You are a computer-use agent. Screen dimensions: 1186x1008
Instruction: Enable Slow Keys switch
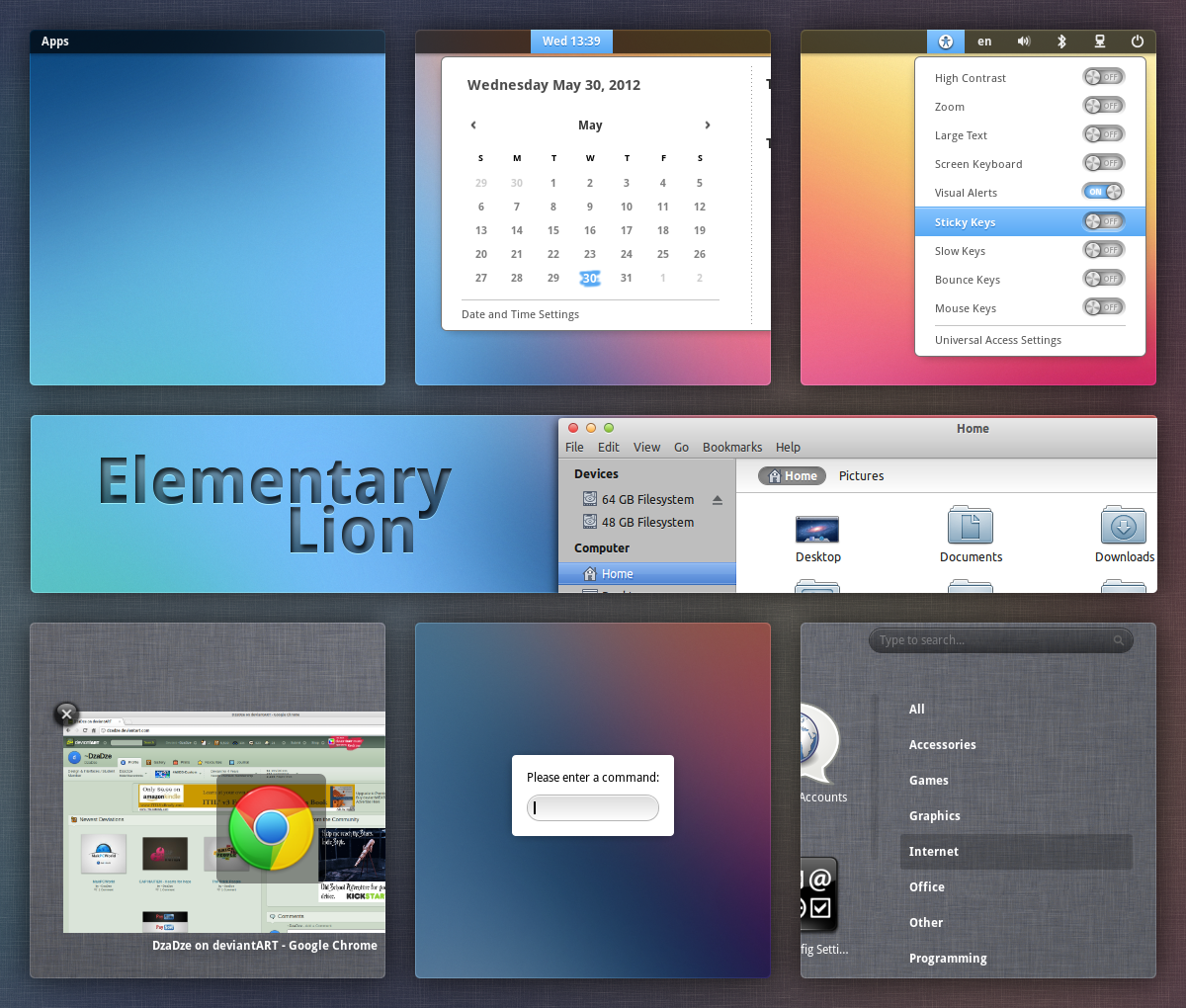tap(1103, 250)
